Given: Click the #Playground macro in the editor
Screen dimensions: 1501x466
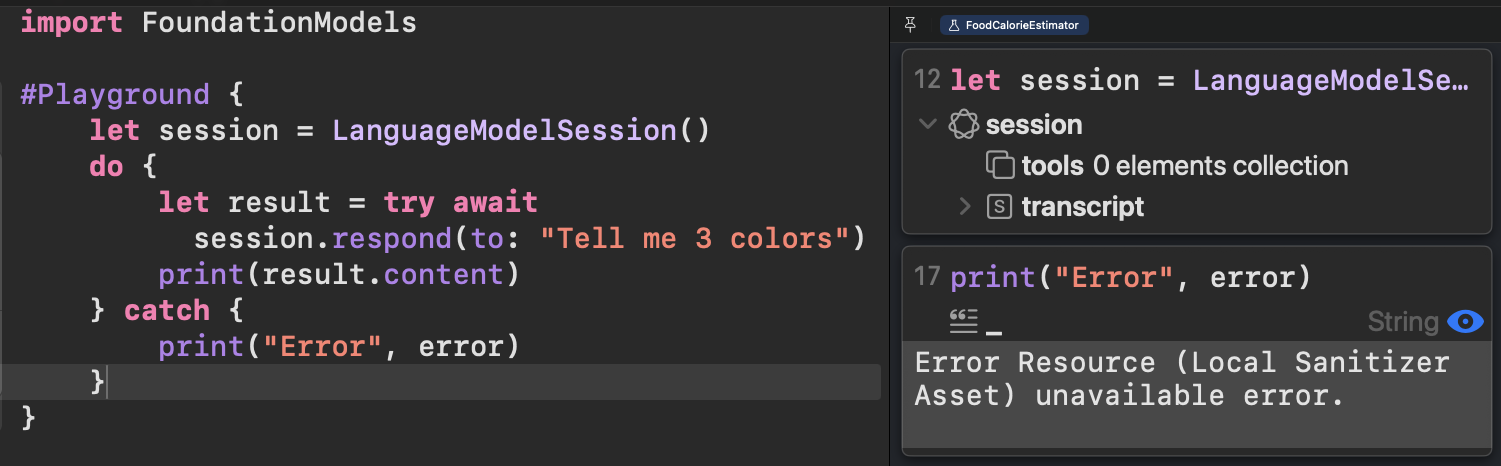Looking at the screenshot, I should click(115, 94).
